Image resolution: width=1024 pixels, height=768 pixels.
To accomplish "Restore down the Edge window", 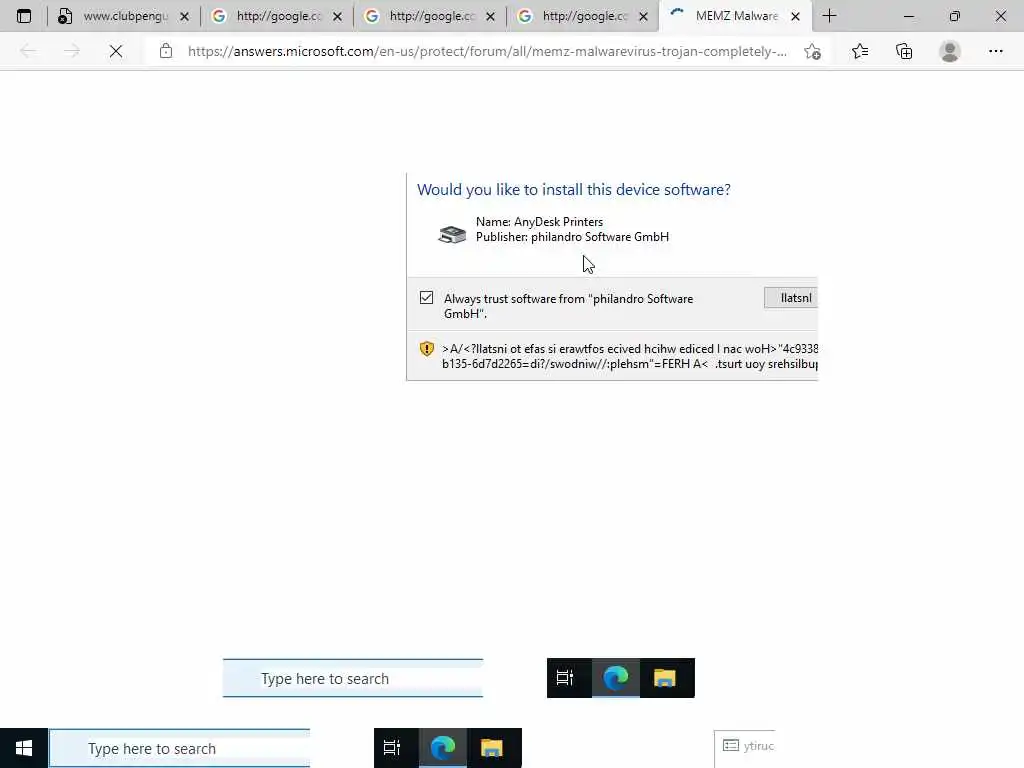I will (955, 16).
